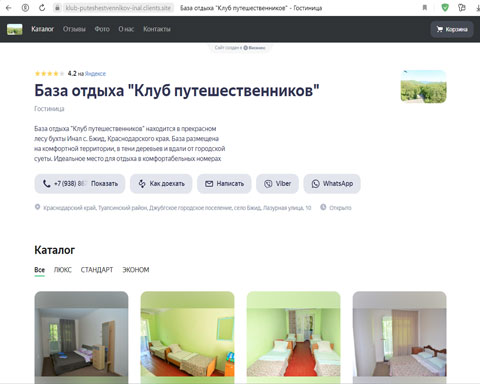480x384 pixels.
Task: Select the СТАНДАРТ catalog tab
Action: tap(97, 270)
